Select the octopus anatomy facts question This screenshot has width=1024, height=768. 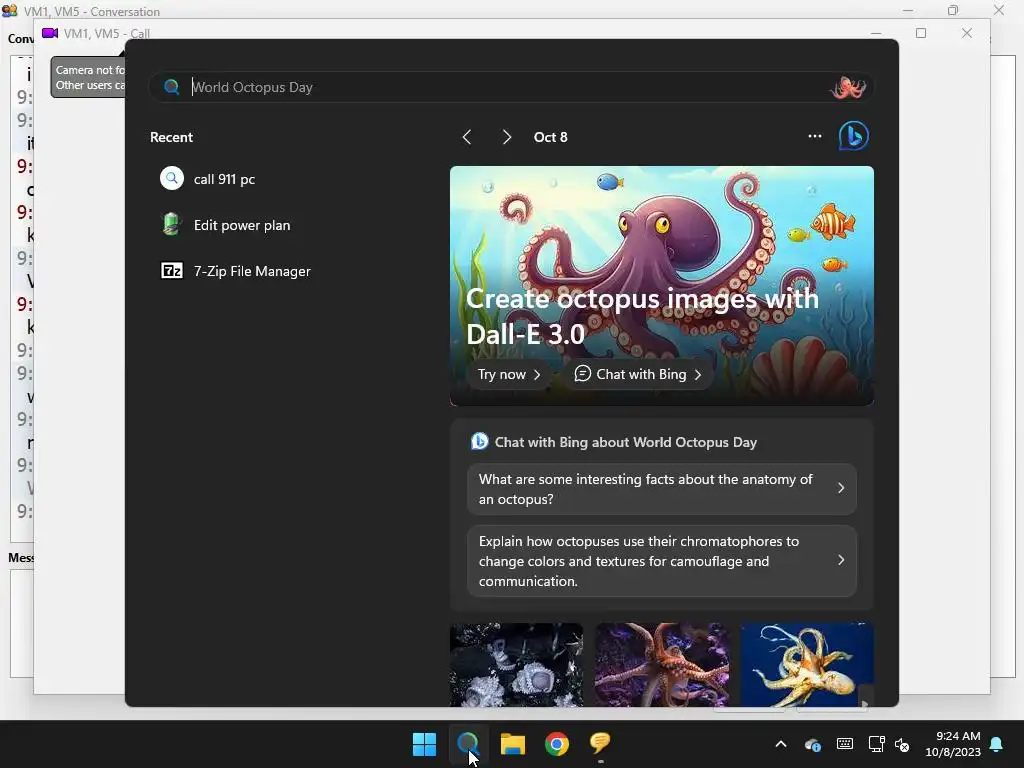click(x=662, y=489)
